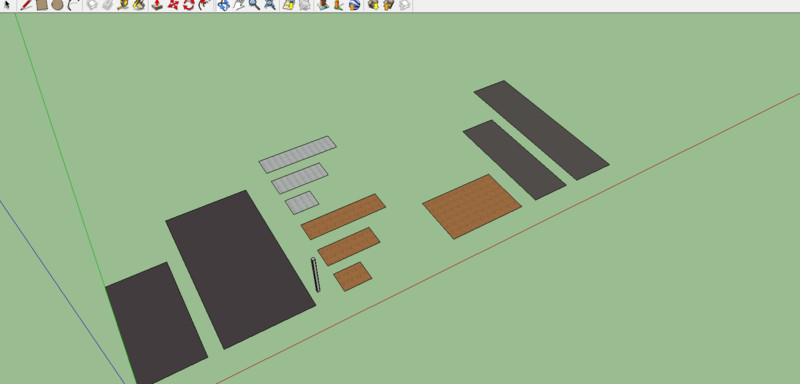Select the large brown square panel

pyautogui.click(x=472, y=207)
